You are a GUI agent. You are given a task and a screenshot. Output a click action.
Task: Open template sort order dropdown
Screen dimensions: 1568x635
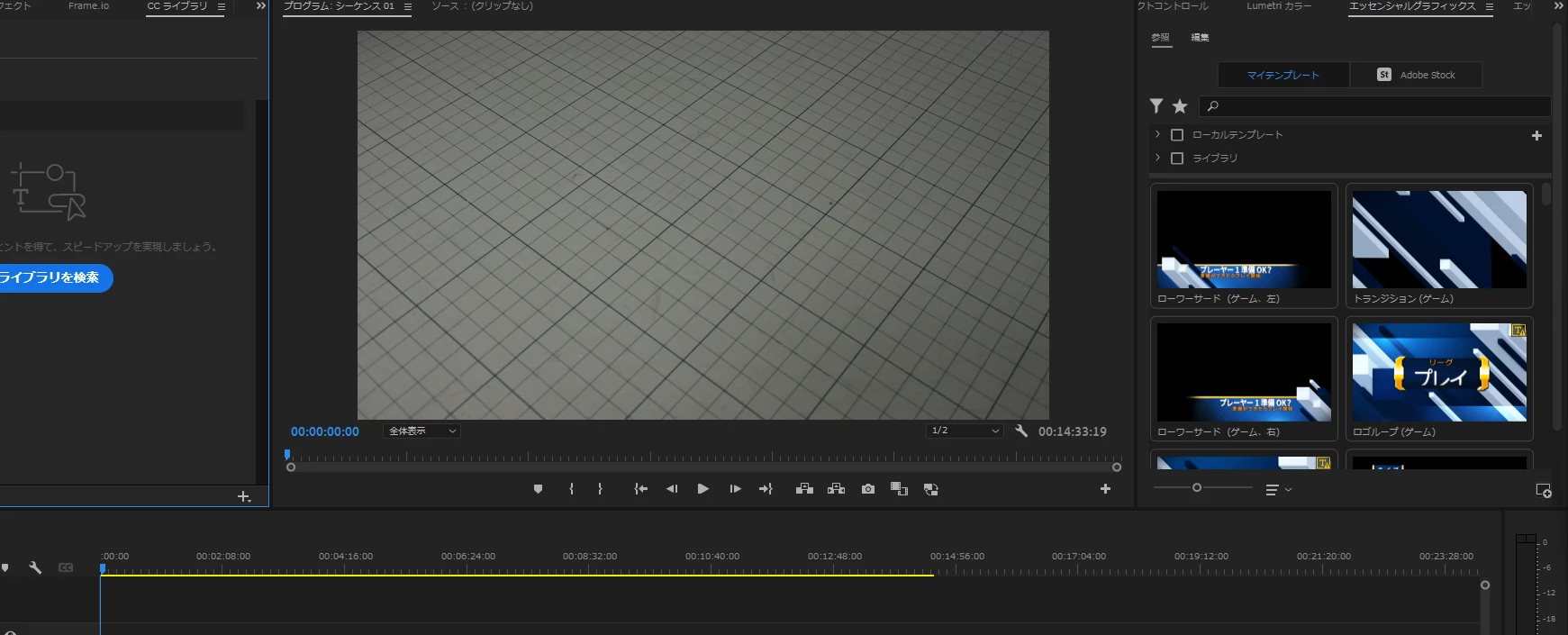point(1278,490)
